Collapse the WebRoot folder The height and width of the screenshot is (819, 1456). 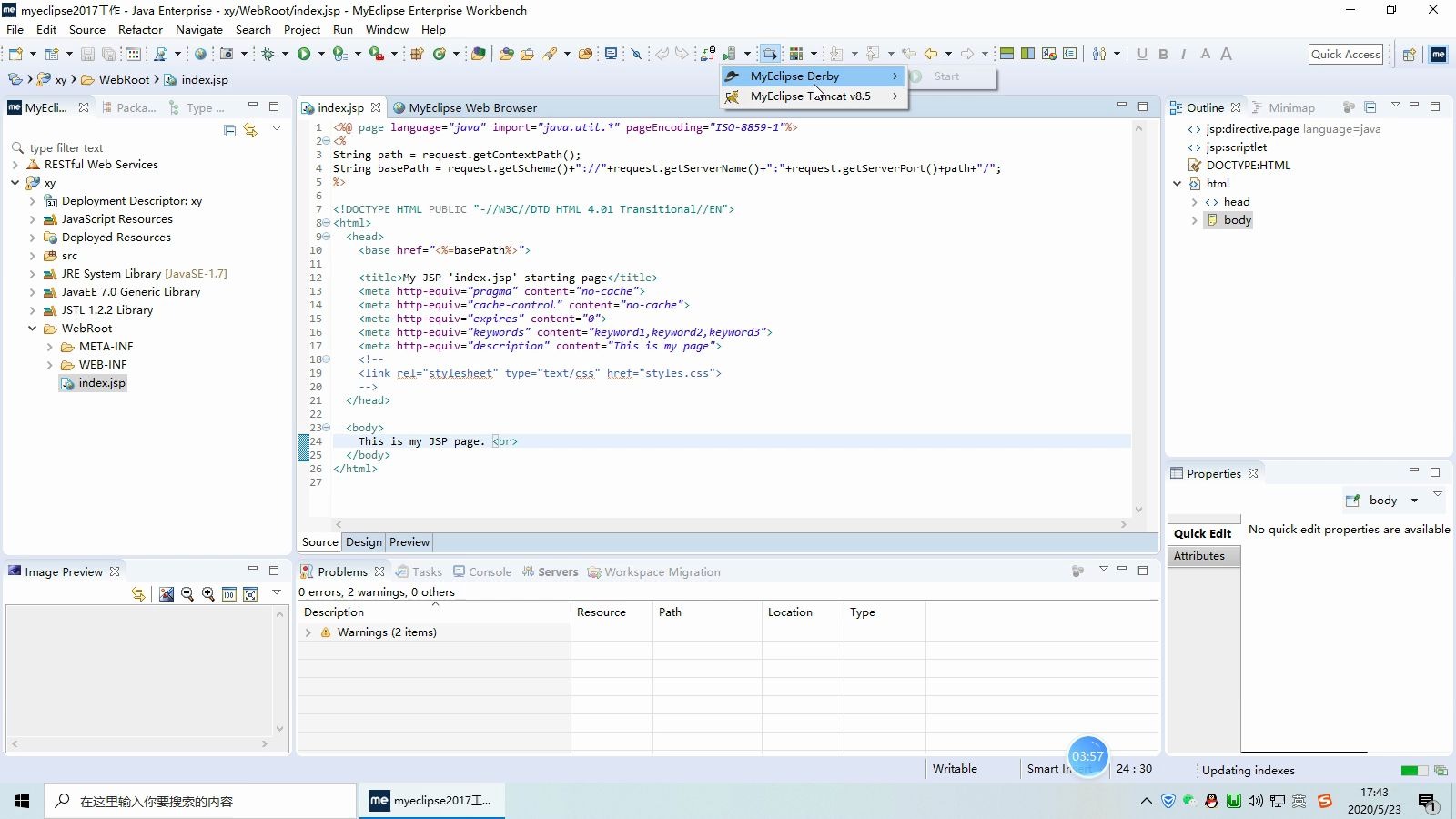(33, 329)
